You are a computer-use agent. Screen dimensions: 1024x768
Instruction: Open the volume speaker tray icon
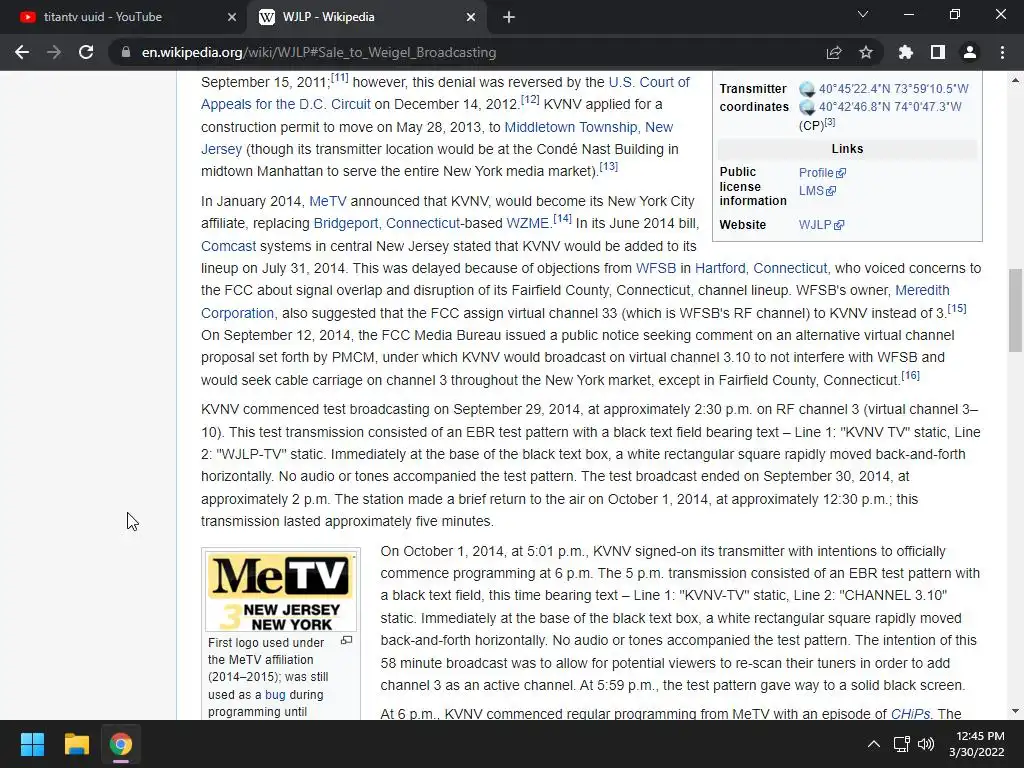tap(926, 744)
